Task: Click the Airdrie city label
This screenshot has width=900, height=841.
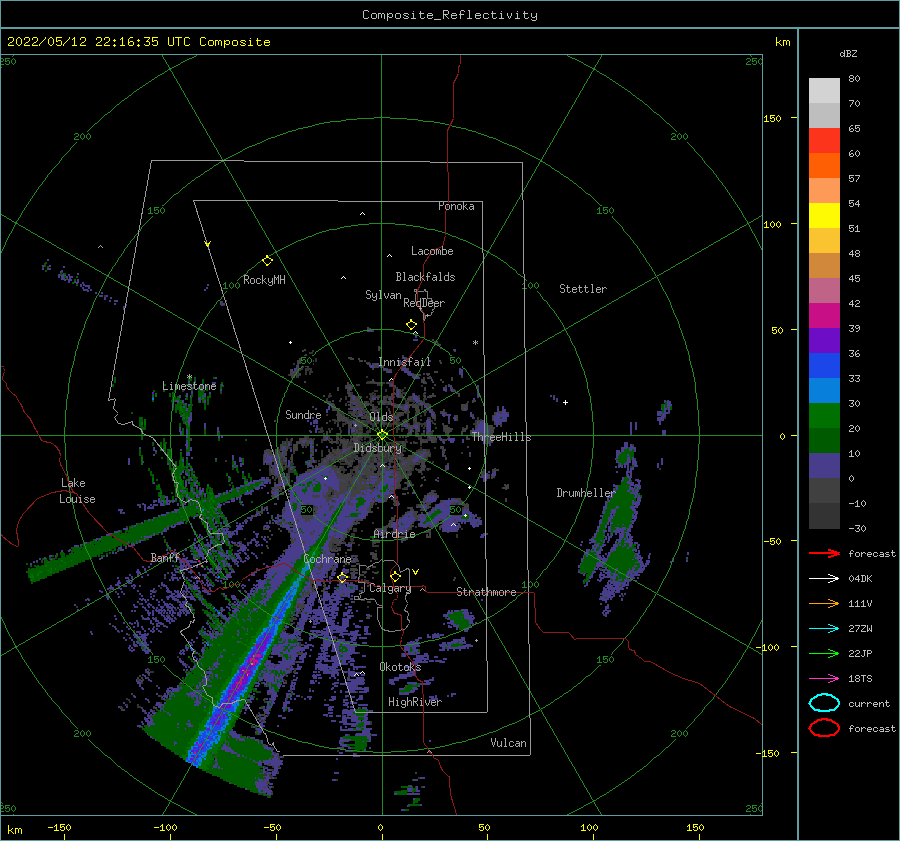Action: pyautogui.click(x=394, y=534)
